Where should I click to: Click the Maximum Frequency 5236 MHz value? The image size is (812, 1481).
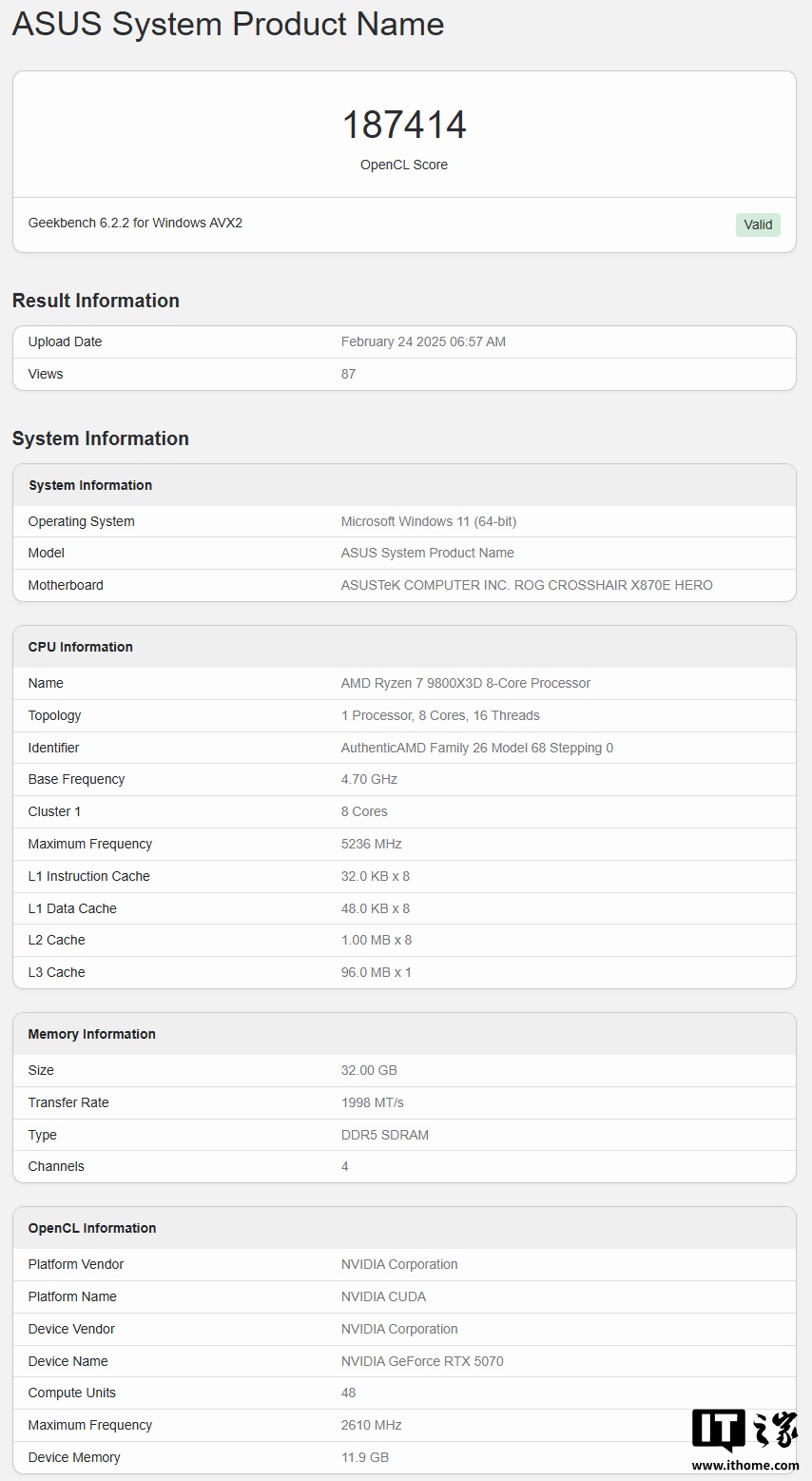[372, 844]
